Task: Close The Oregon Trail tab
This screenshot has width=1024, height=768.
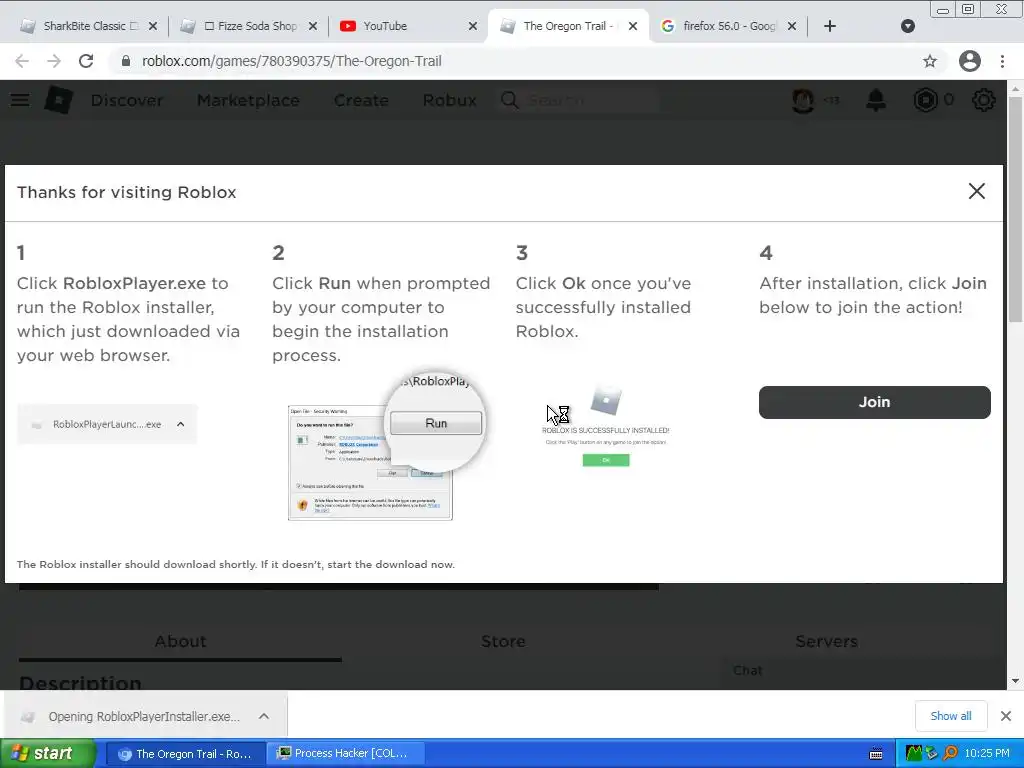Action: tap(633, 26)
